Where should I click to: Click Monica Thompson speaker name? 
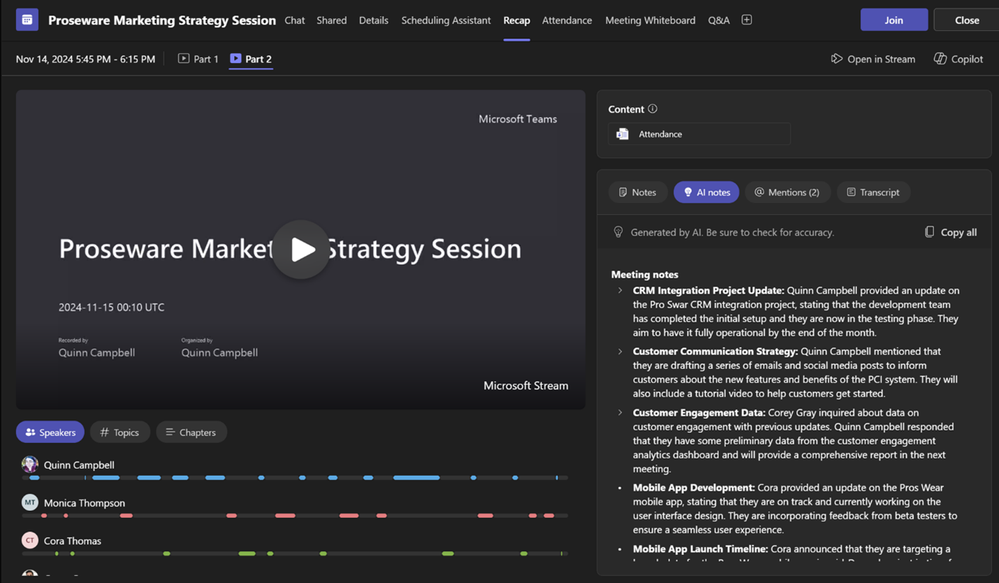84,503
